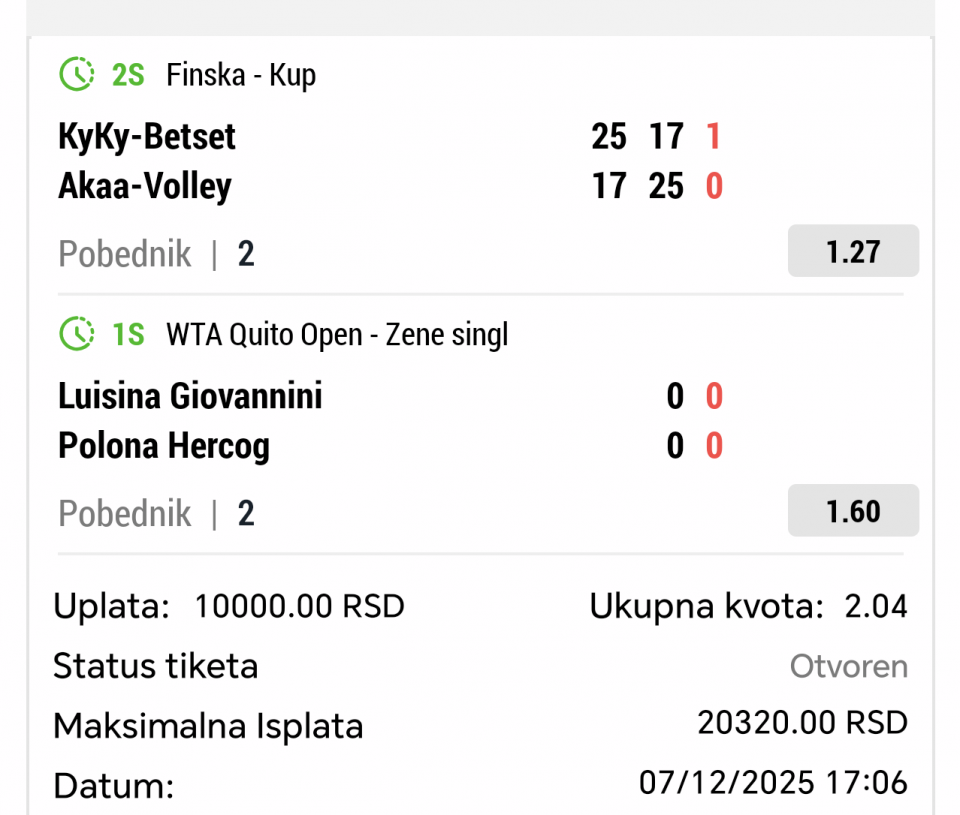Open WTA Quito Open - Zene singl label
This screenshot has height=815, width=960.
[337, 335]
